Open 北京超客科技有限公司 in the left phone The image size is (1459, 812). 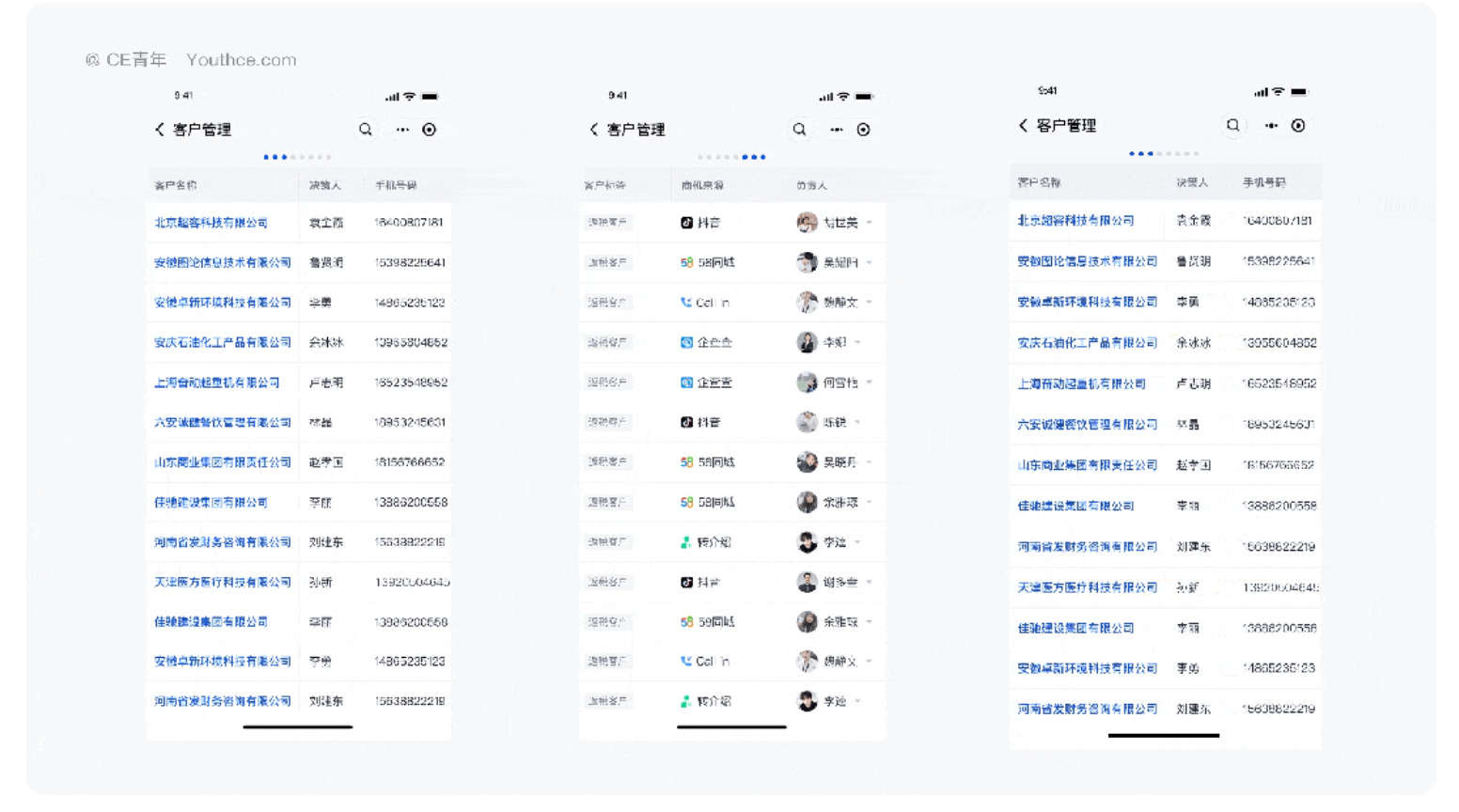point(211,223)
